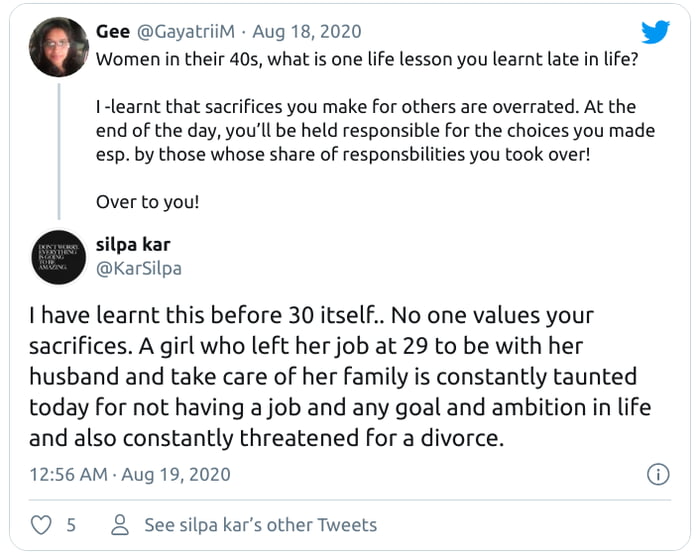Open Gee's profile picture

tap(59, 47)
